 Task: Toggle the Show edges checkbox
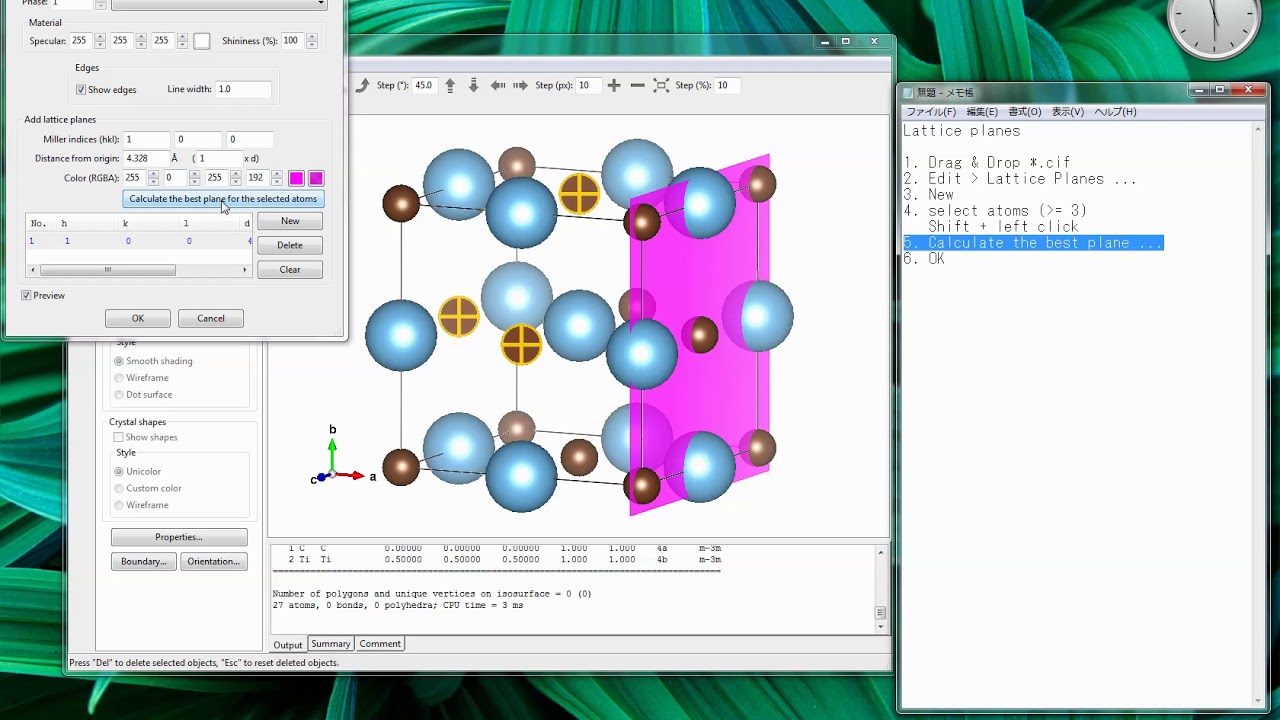pos(81,90)
